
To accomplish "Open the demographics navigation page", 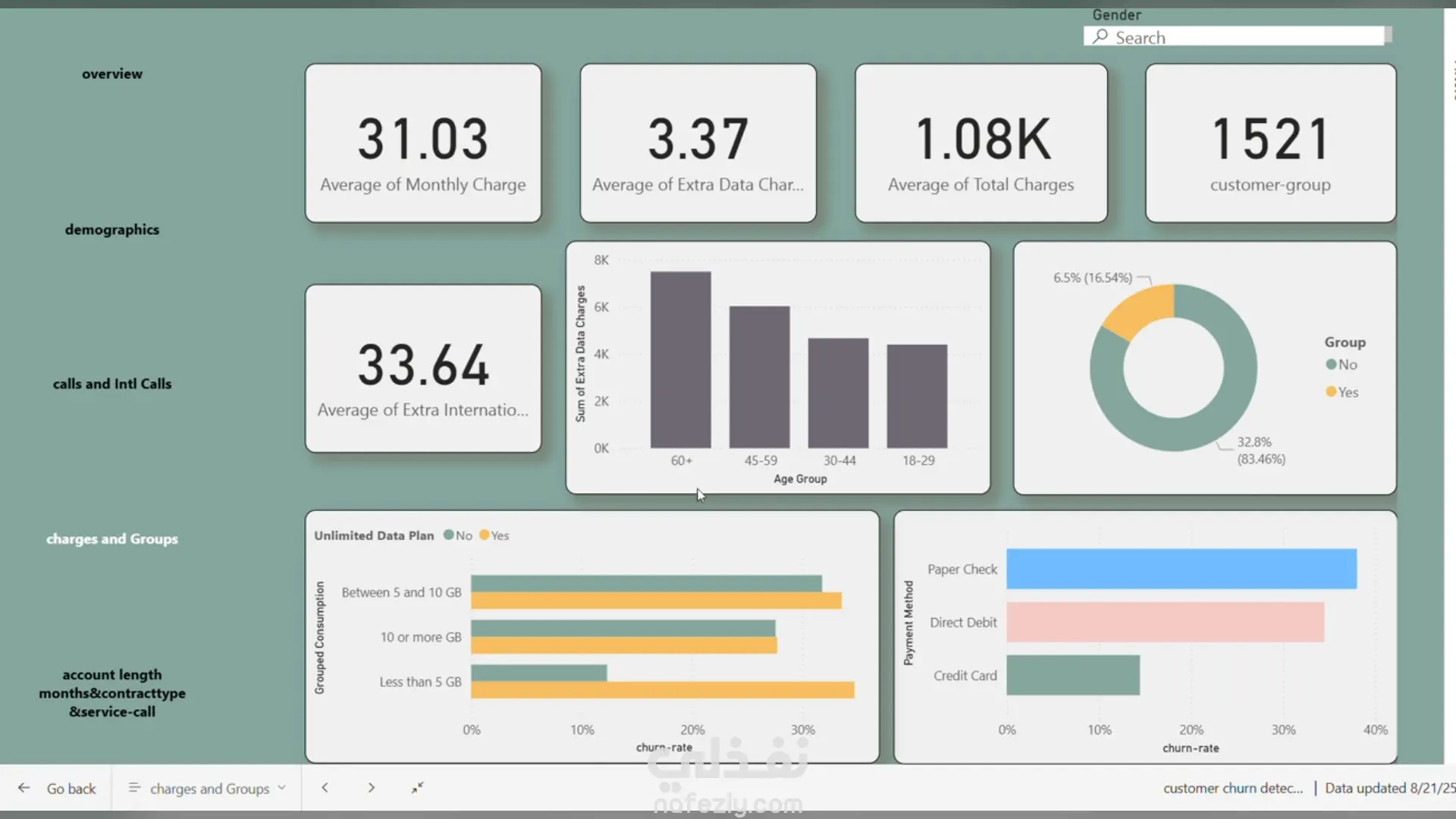I will click(x=112, y=230).
